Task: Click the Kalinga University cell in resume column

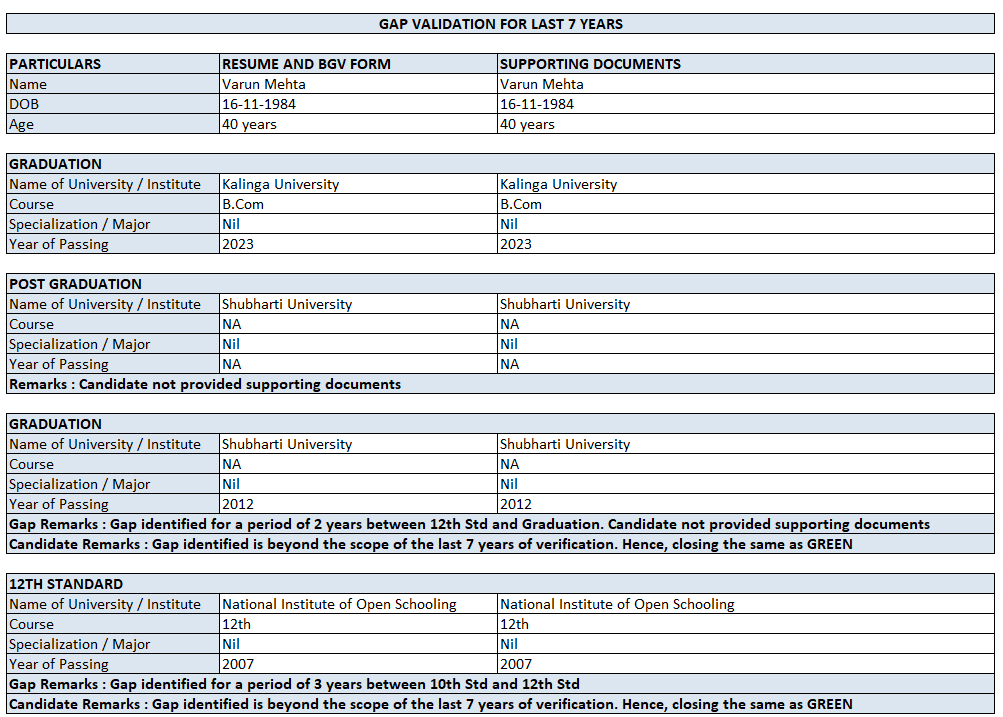Action: 358,184
